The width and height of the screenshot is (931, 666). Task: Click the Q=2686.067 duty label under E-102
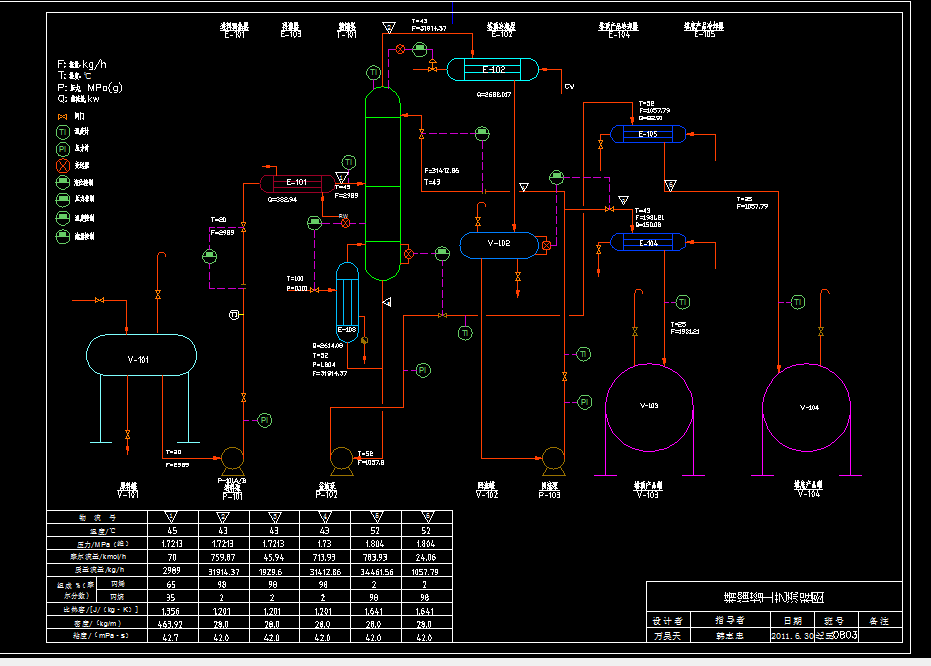[x=493, y=94]
